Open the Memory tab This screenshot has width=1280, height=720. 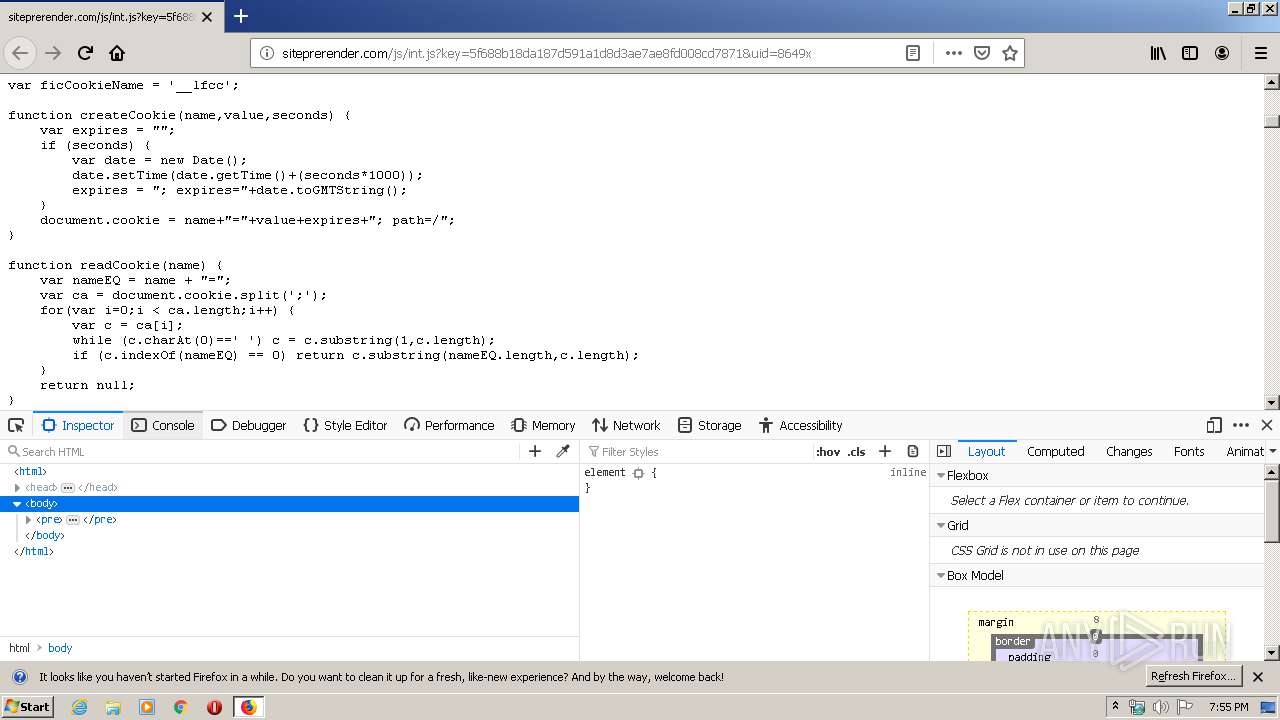coord(543,425)
